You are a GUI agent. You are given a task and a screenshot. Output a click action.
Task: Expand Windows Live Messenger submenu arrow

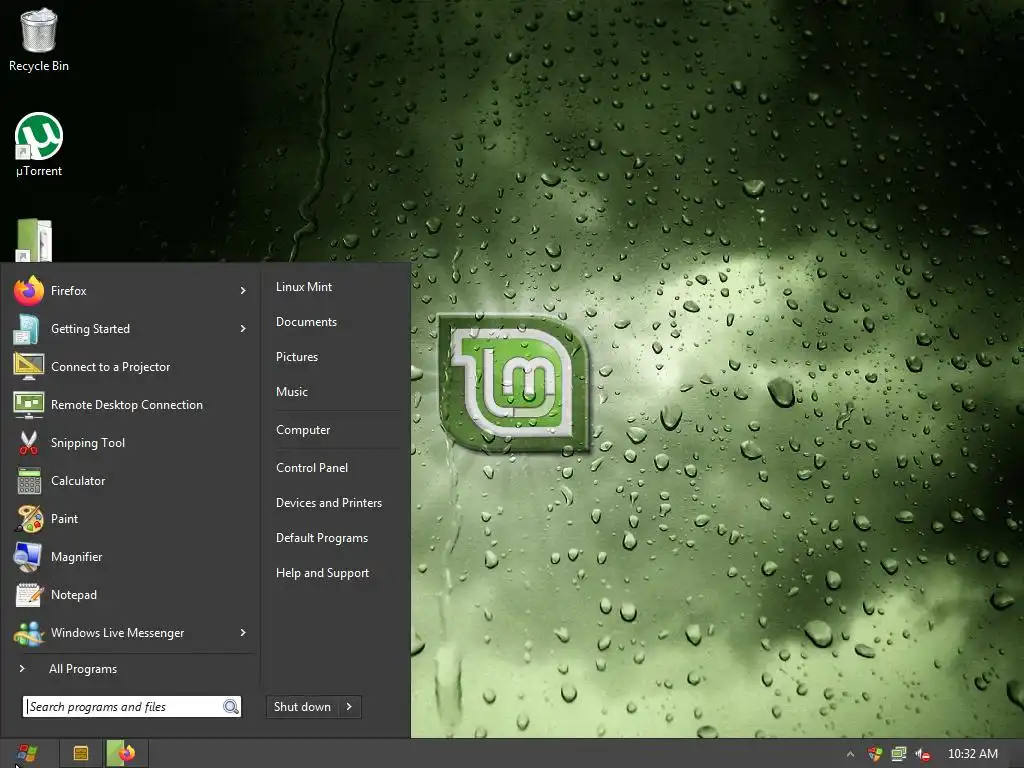point(243,633)
